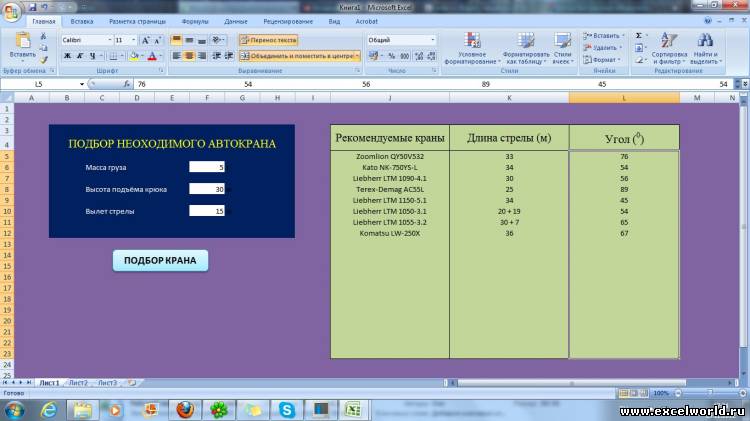Screen dimensions: 750x421
Task: Switch to the Вид tab
Action: [334, 22]
